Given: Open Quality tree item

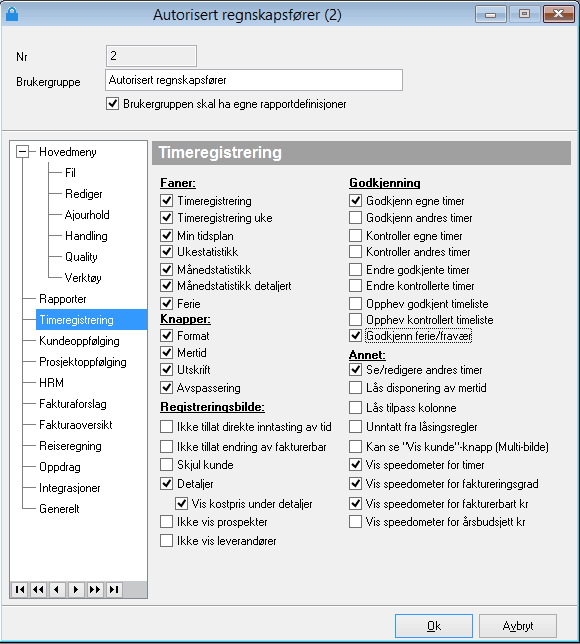Looking at the screenshot, I should 81,257.
